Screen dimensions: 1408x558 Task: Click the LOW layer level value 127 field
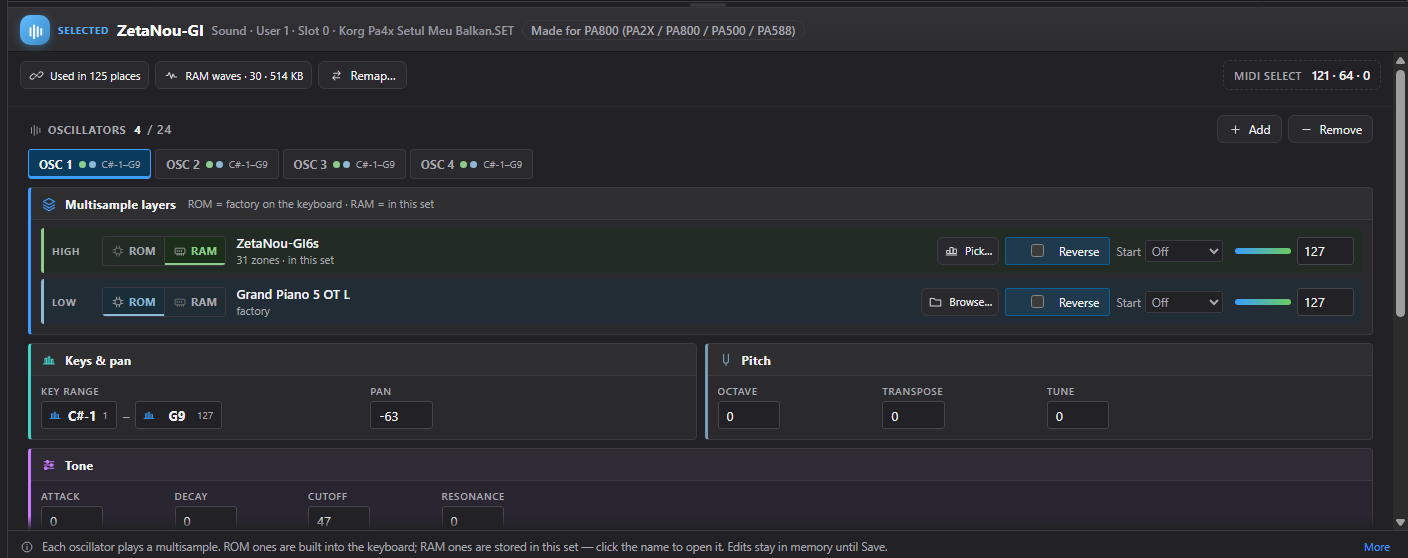[1325, 302]
